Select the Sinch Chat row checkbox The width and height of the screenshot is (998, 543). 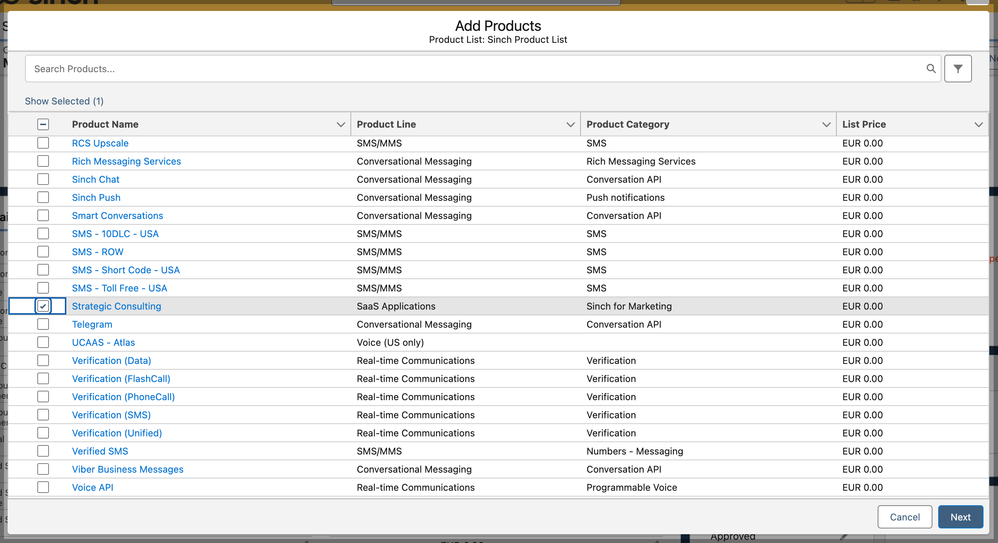pyautogui.click(x=43, y=180)
